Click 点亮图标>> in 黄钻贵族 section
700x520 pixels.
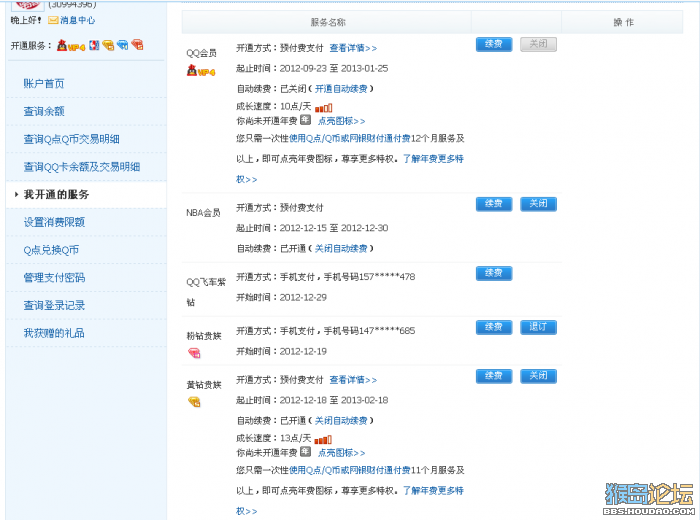[341, 453]
